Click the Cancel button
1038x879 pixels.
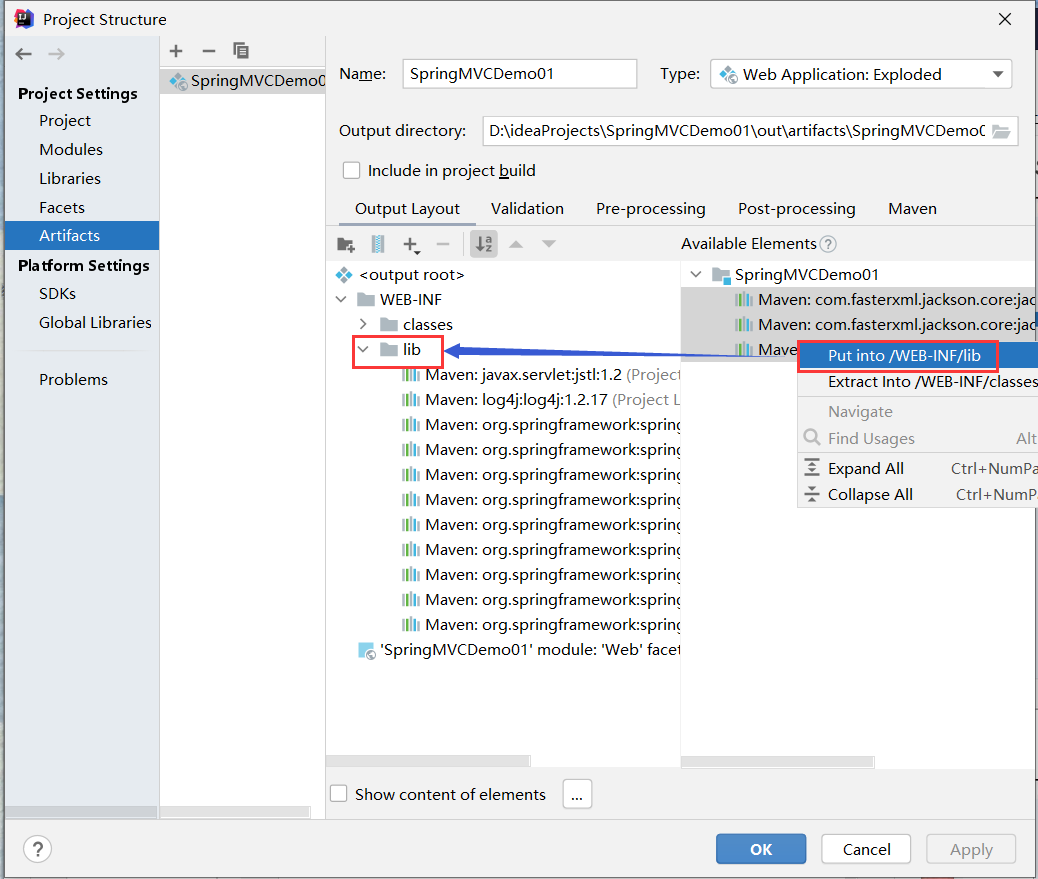[866, 849]
